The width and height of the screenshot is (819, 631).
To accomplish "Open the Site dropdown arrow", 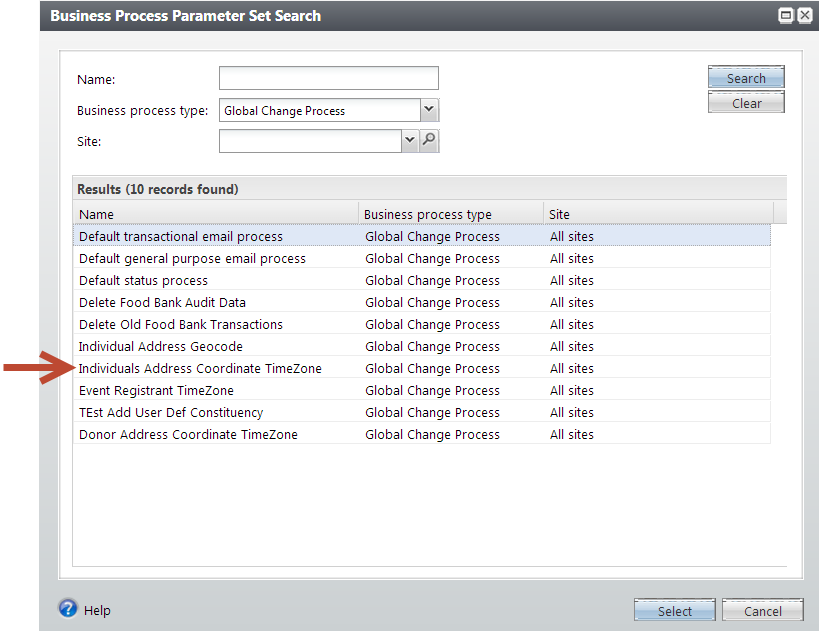I will click(x=409, y=141).
